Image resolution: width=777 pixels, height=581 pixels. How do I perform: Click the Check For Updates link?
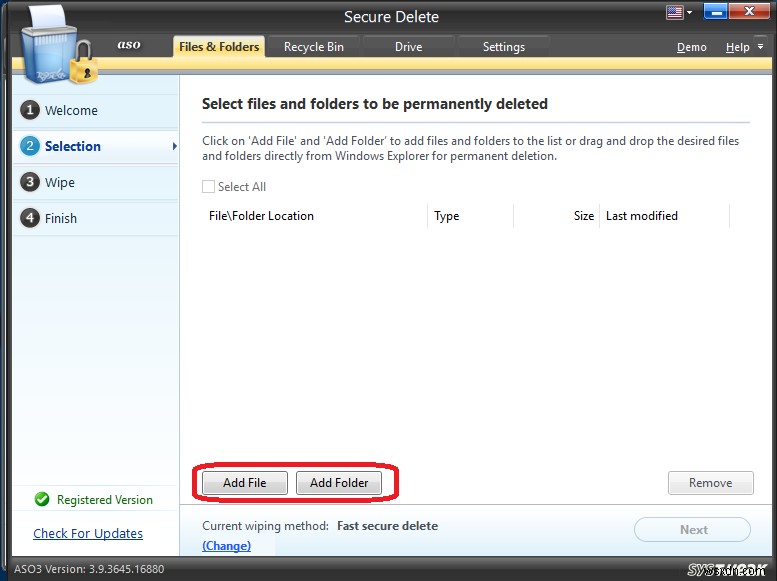click(x=88, y=534)
